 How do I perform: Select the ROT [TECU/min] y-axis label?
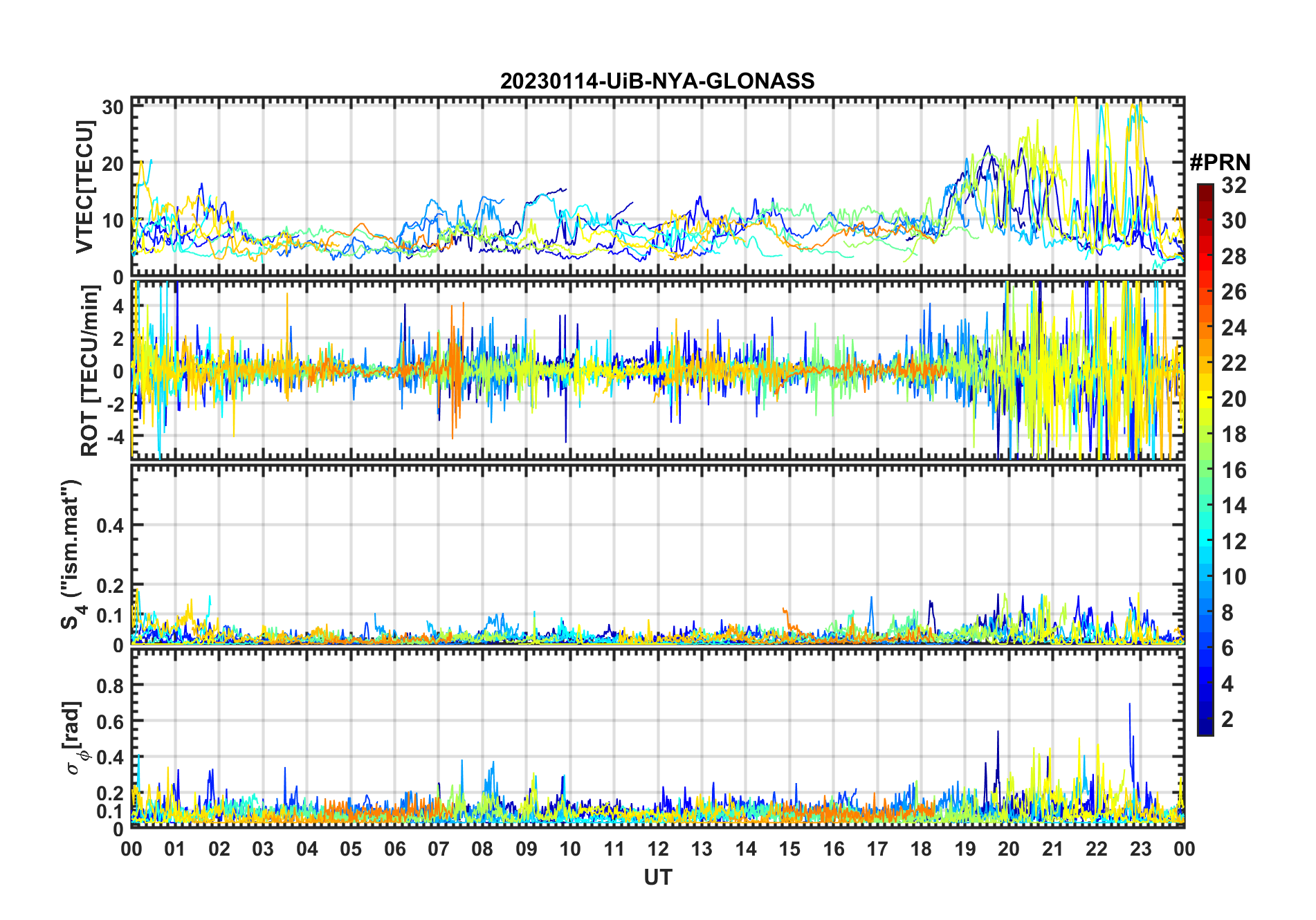click(x=90, y=370)
